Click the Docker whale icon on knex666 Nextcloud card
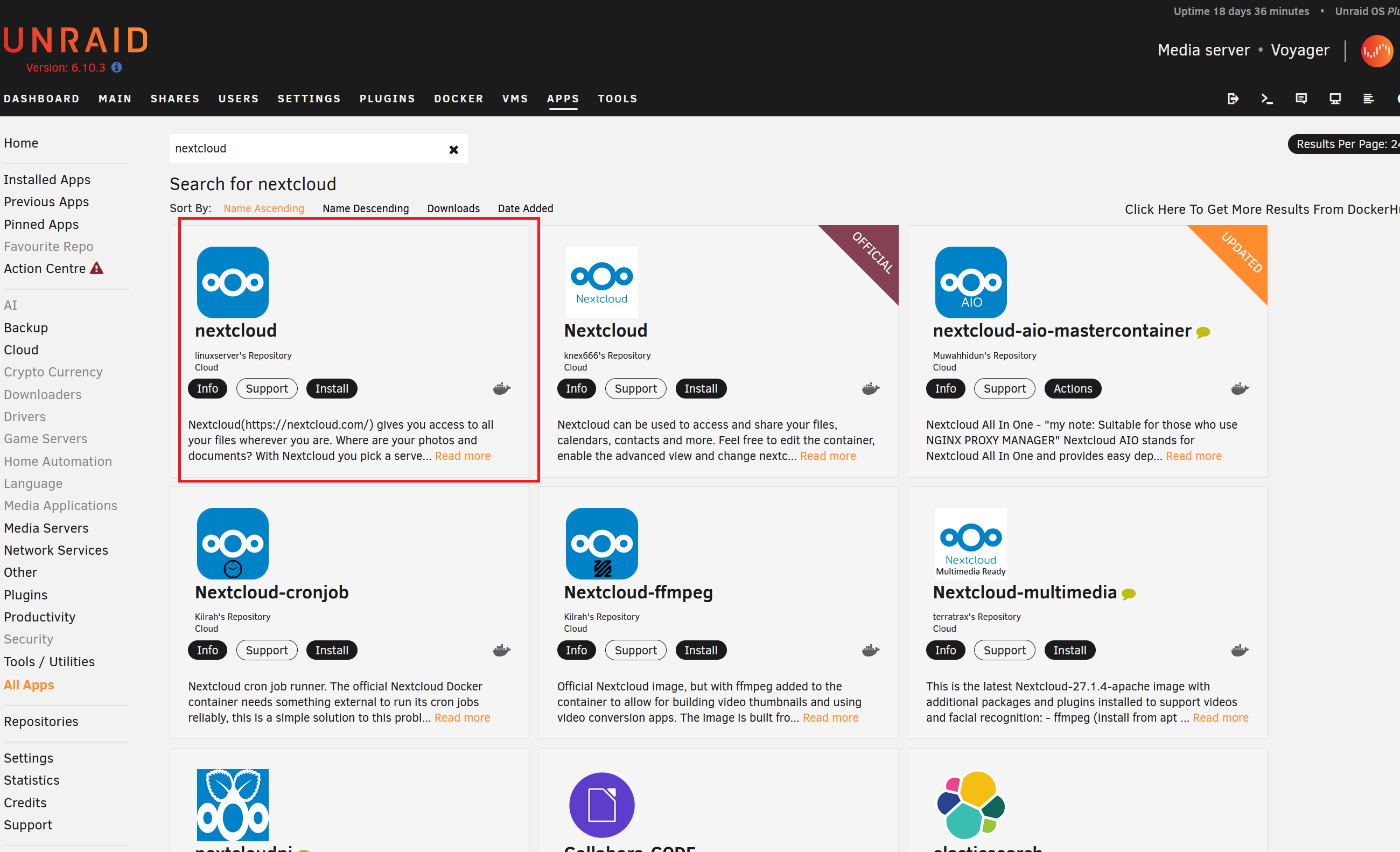The height and width of the screenshot is (852, 1400). (870, 389)
